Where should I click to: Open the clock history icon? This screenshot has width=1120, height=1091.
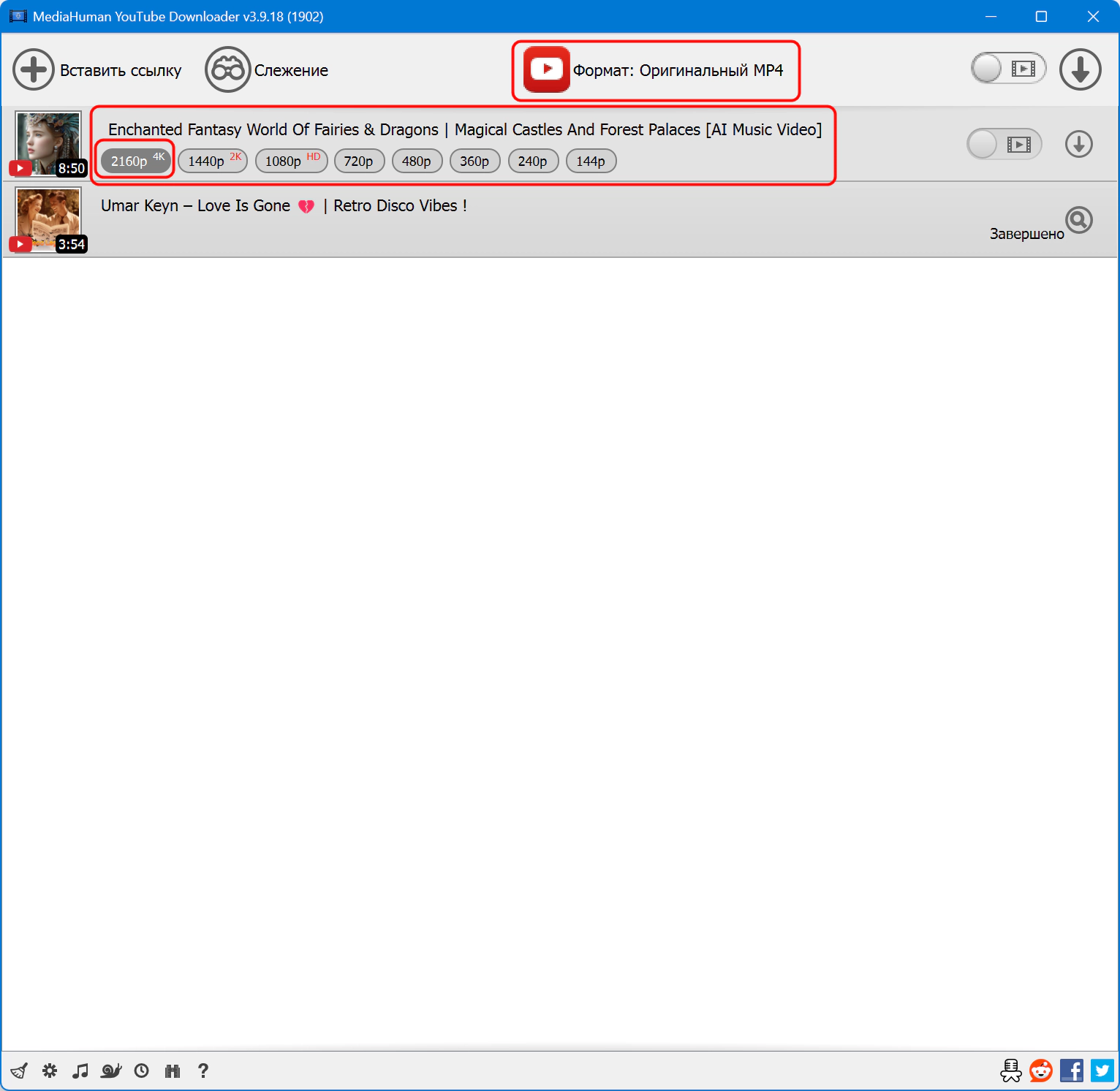pos(142,1071)
